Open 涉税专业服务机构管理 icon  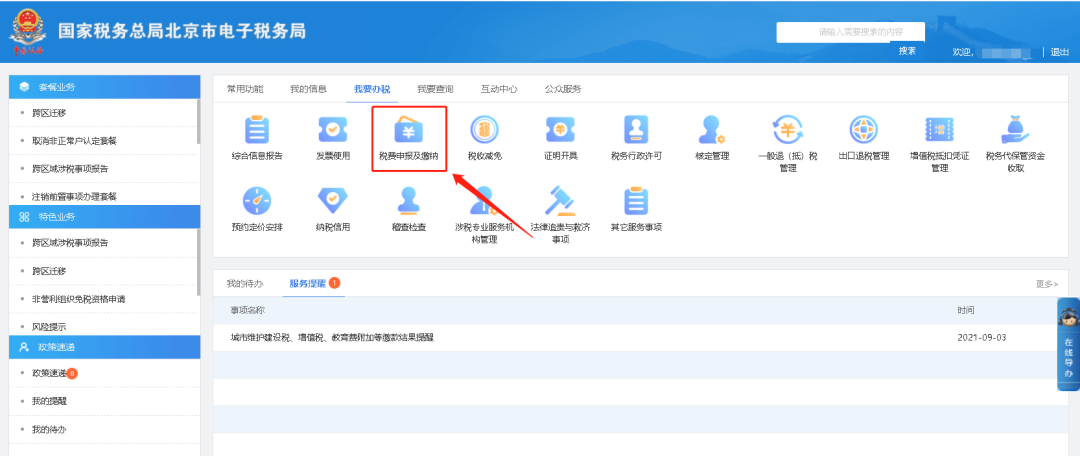click(484, 200)
